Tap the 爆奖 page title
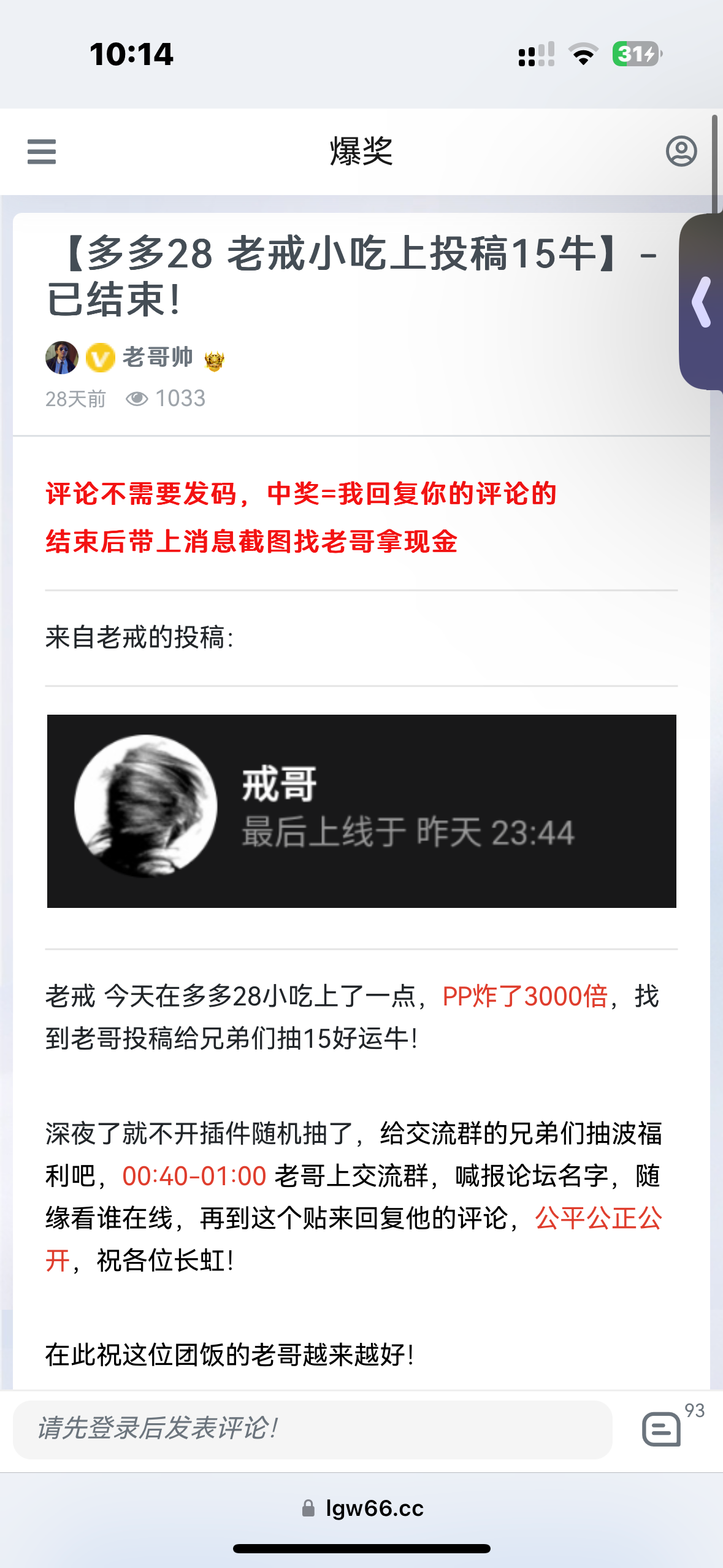This screenshot has height=1568, width=723. click(361, 151)
